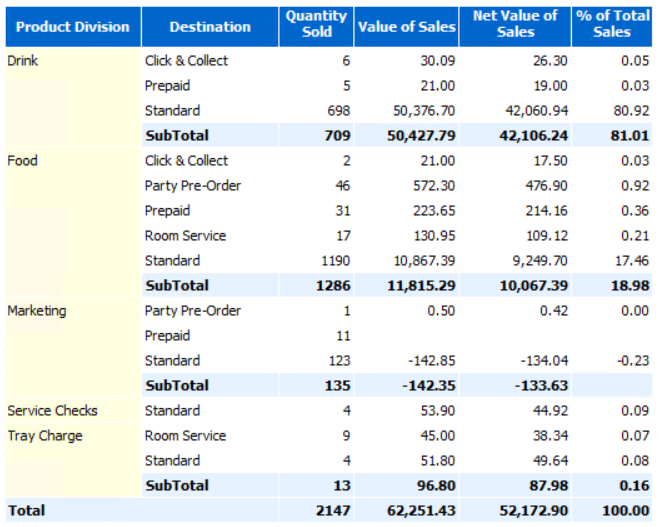This screenshot has height=527, width=661.
Task: Click the Destination column header
Action: tap(210, 27)
